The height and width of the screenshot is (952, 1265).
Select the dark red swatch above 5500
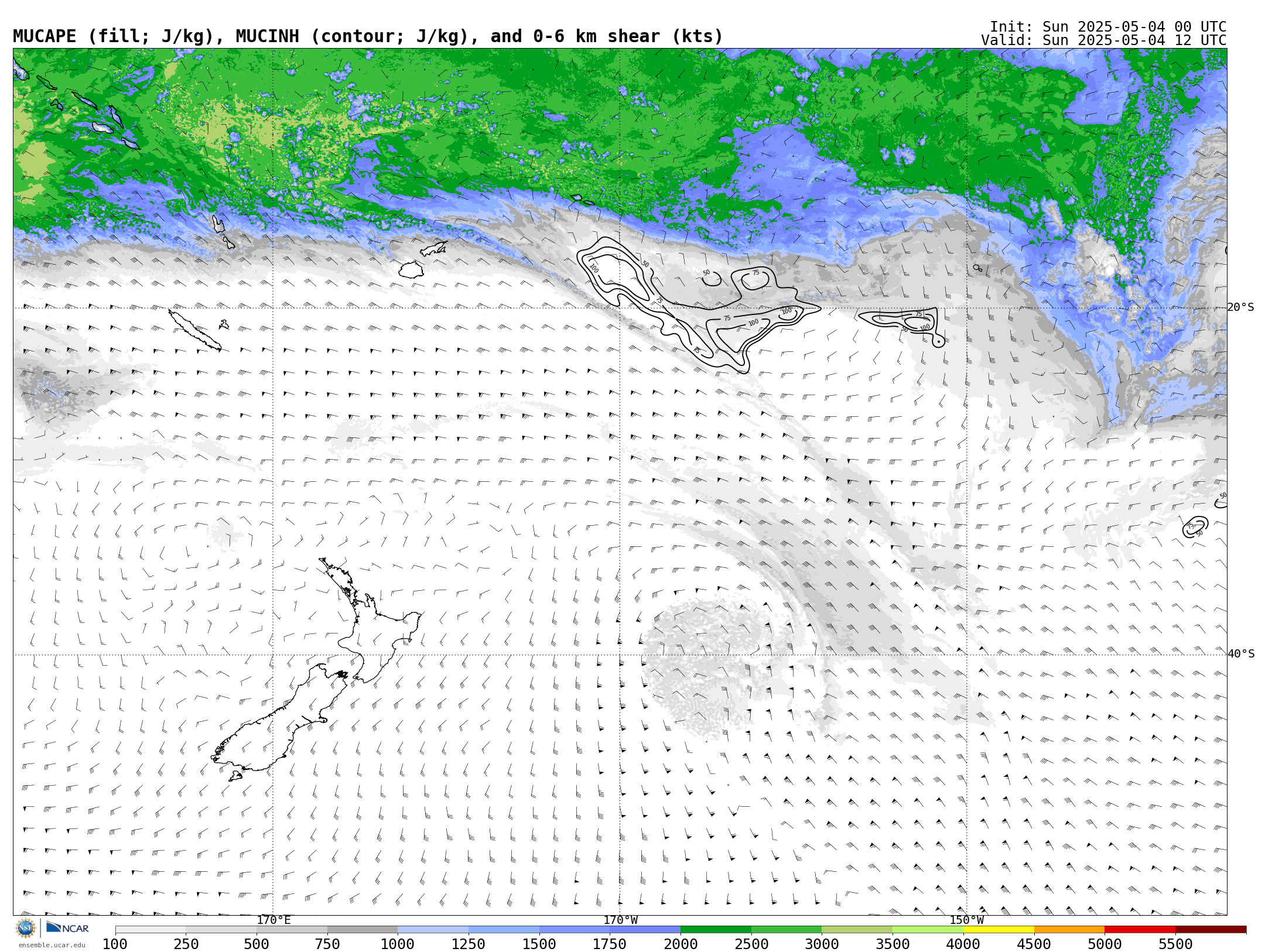1211,930
